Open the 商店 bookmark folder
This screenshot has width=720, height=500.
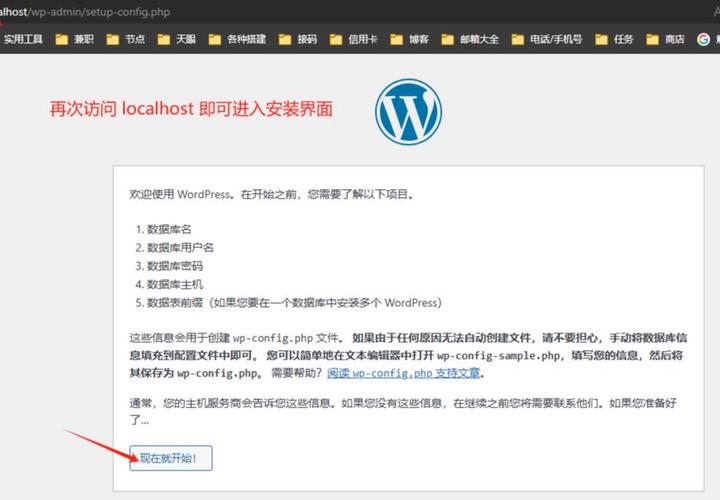[x=665, y=39]
